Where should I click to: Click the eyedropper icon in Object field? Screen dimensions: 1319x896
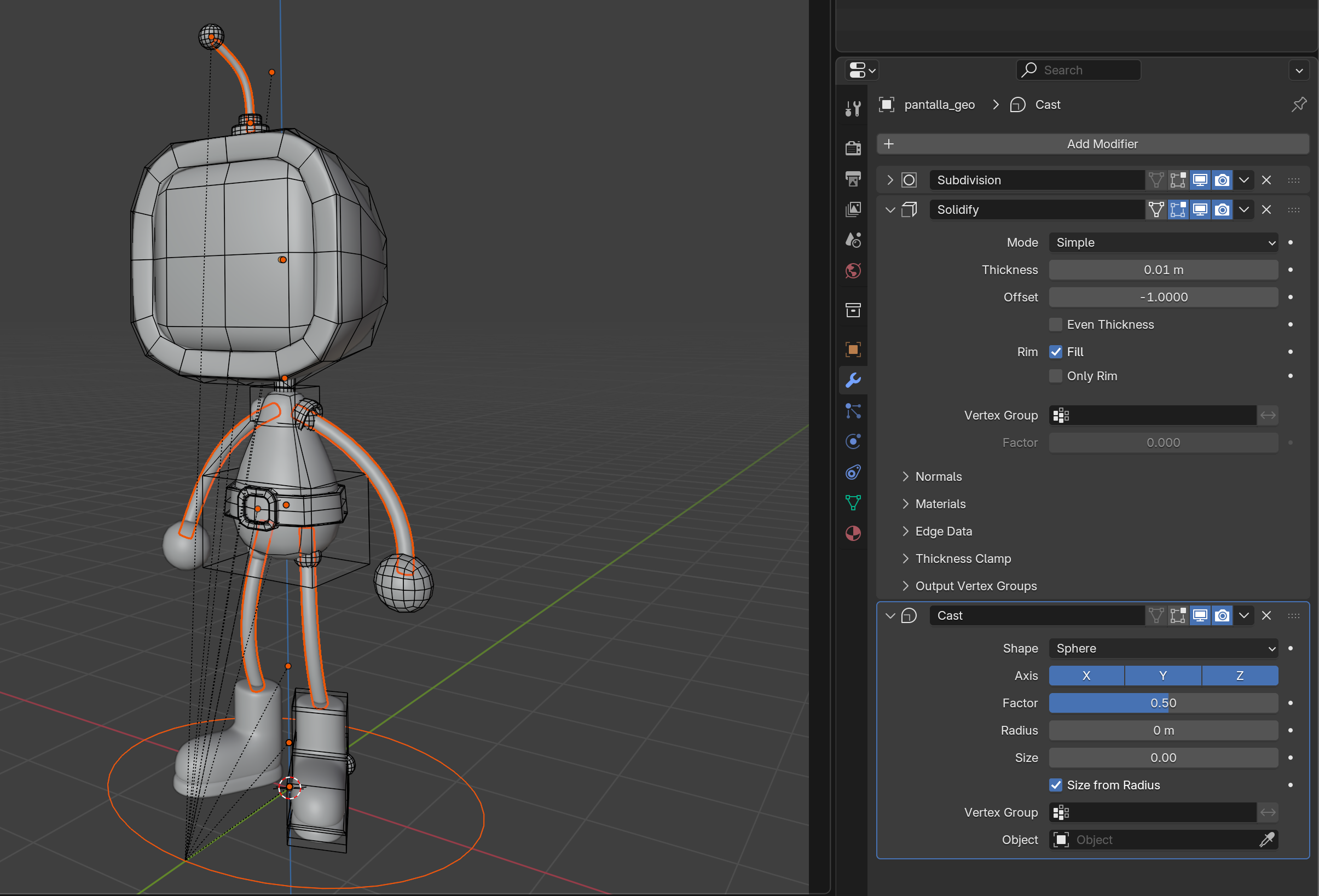click(x=1267, y=840)
